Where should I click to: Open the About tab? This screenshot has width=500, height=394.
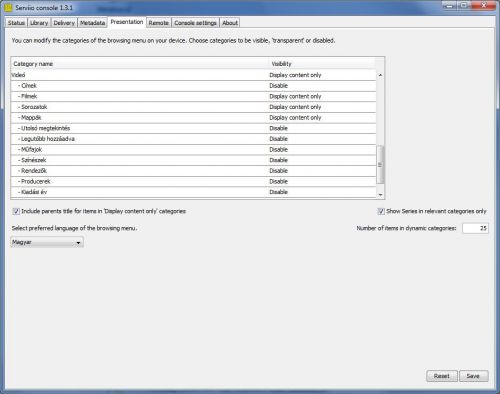pos(230,23)
